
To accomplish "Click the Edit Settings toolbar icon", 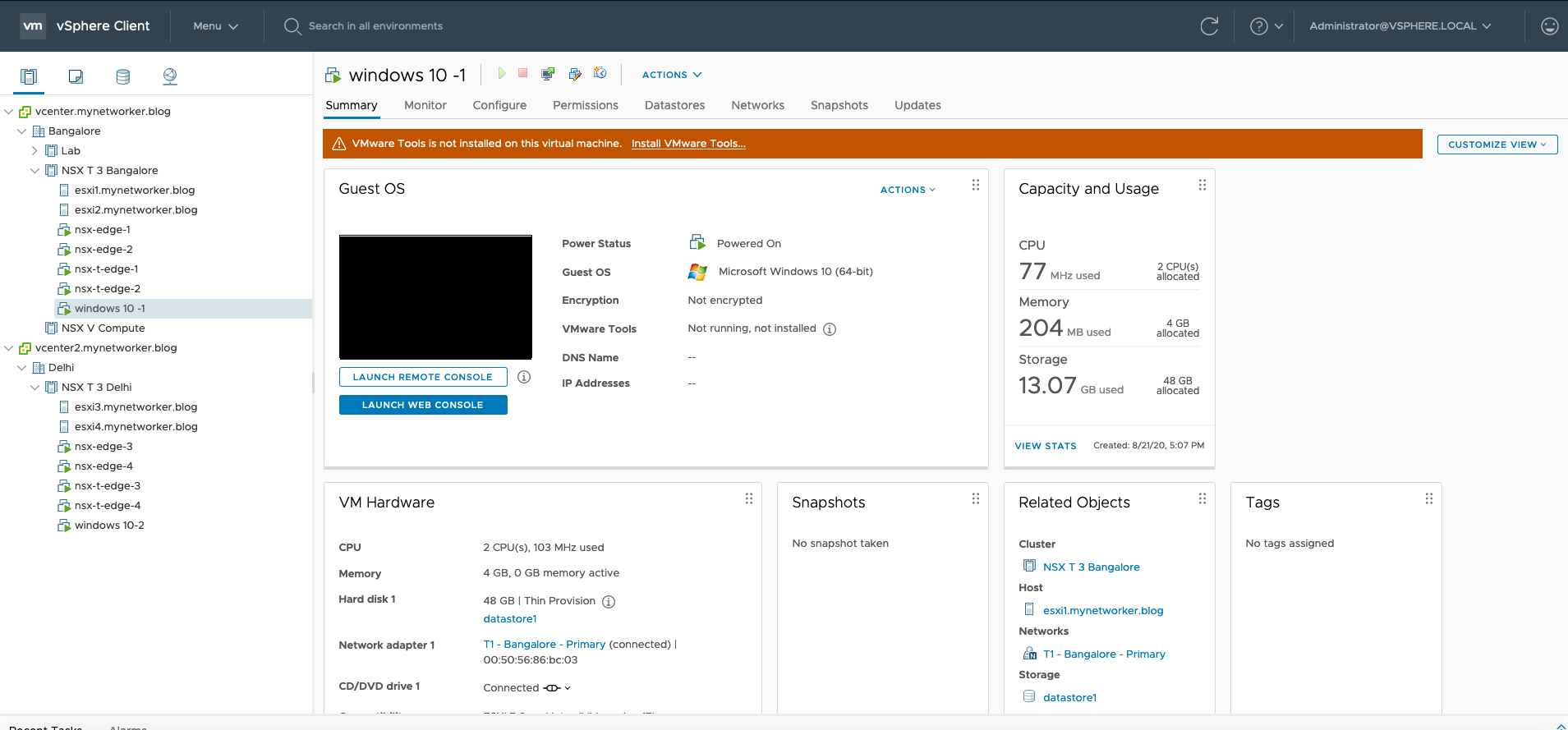I will click(x=575, y=74).
